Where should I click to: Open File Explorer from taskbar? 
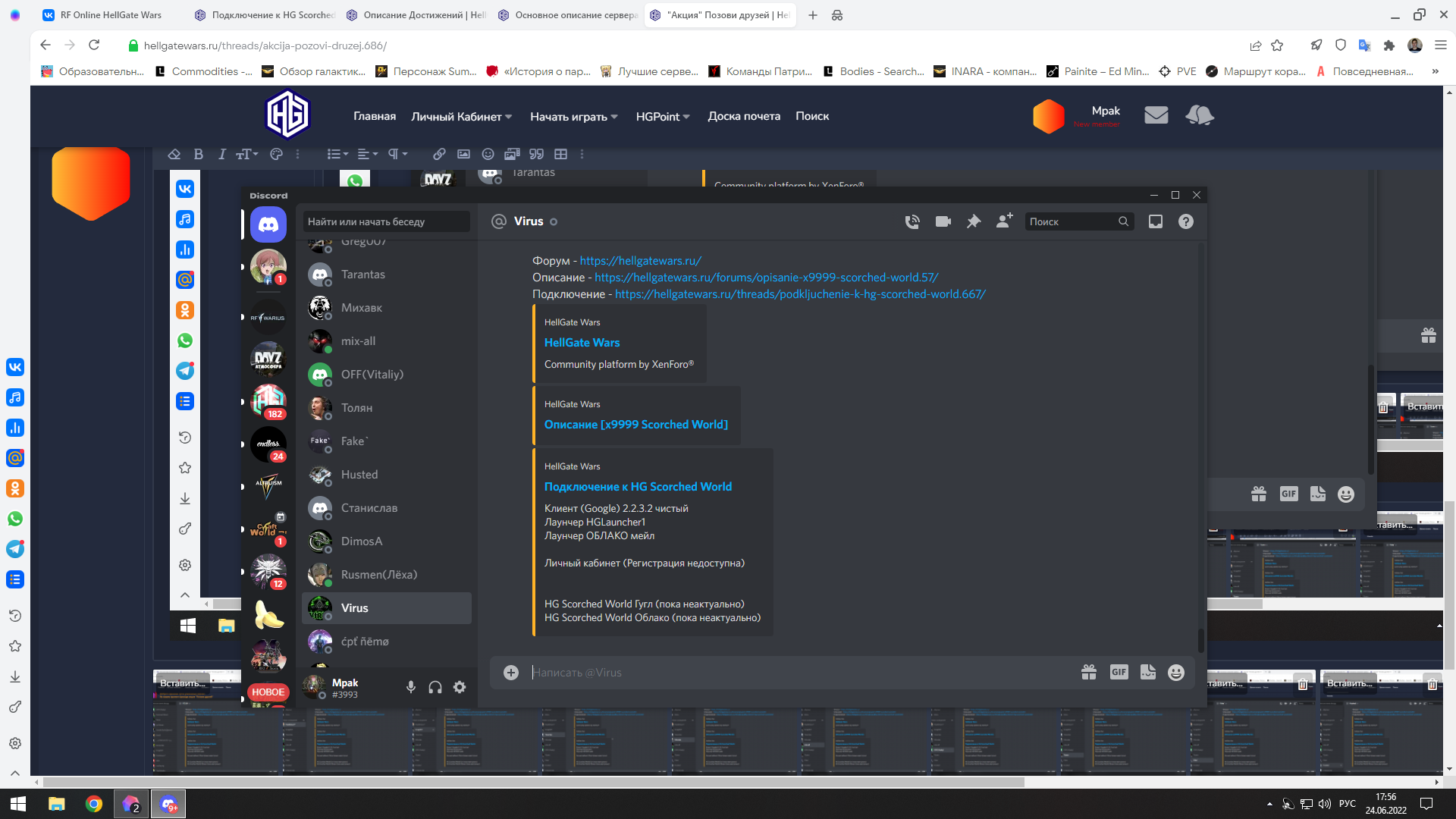click(x=57, y=804)
